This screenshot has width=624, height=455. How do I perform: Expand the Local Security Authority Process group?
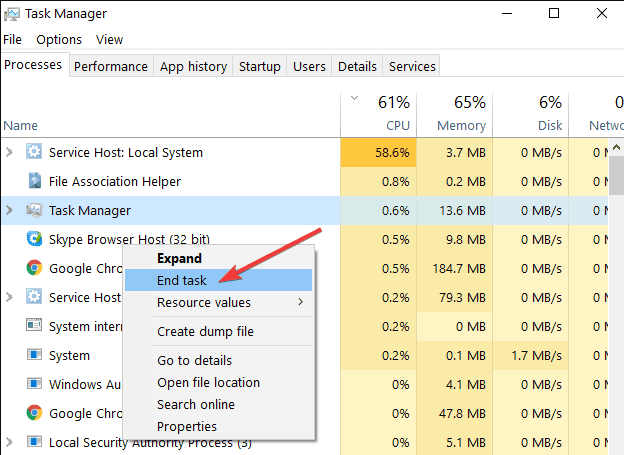[10, 442]
